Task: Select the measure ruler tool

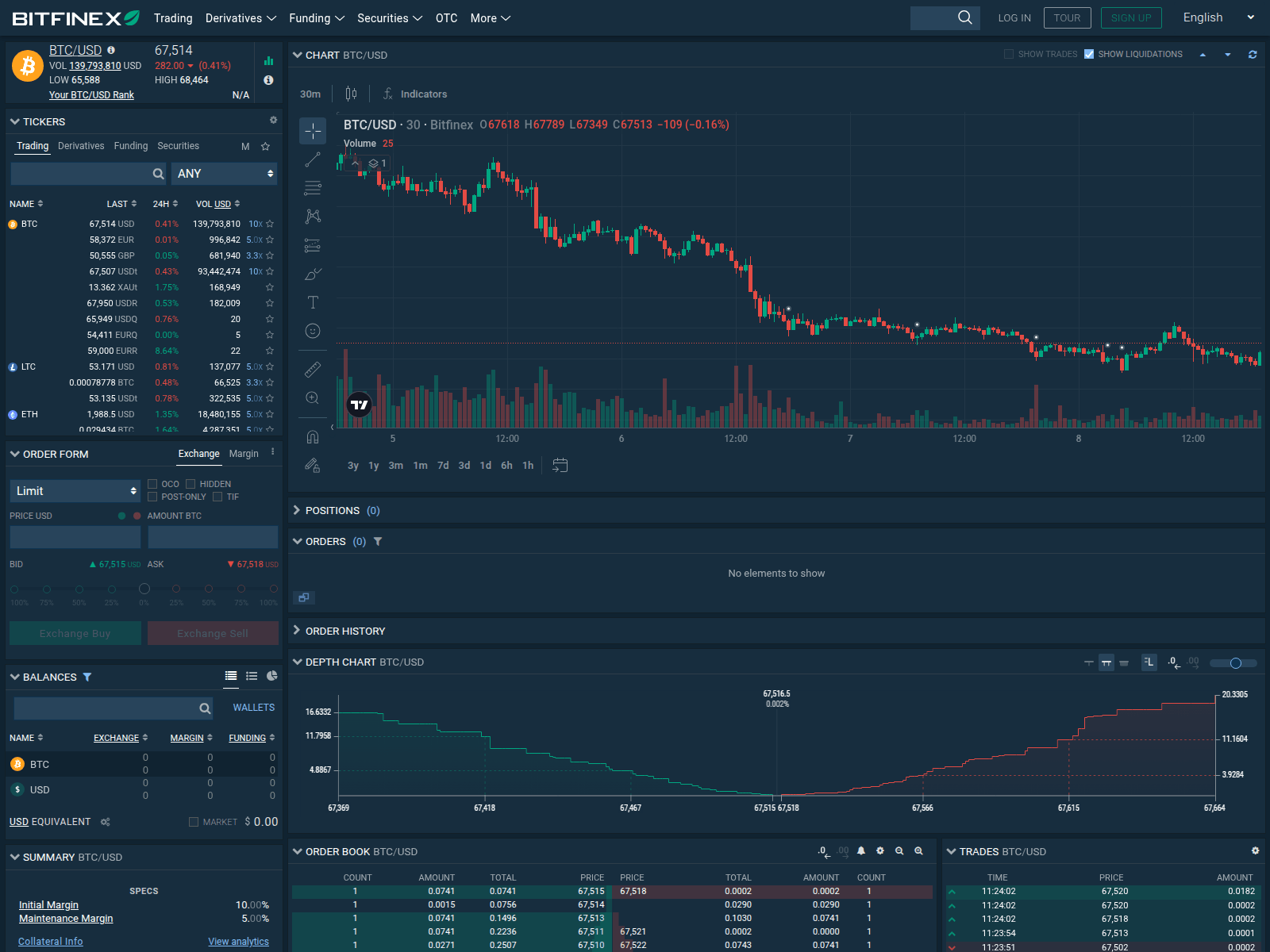Action: pos(313,368)
